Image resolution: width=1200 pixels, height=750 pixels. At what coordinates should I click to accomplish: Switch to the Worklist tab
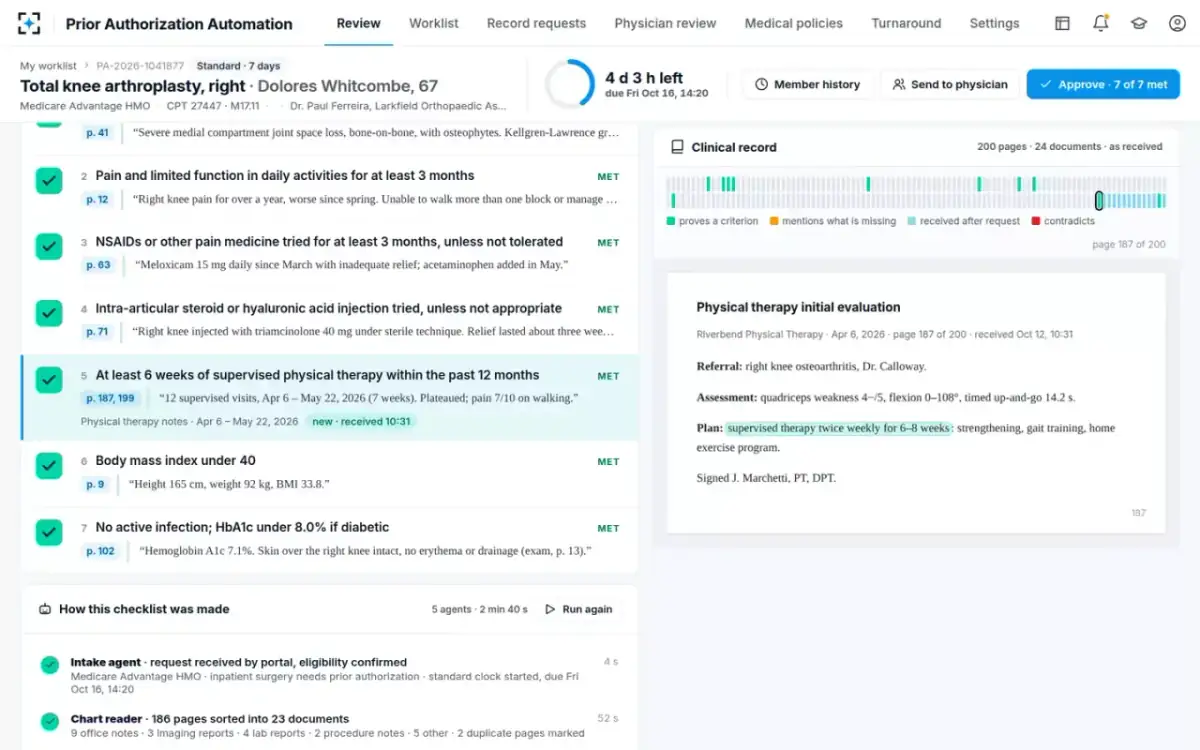pos(434,23)
